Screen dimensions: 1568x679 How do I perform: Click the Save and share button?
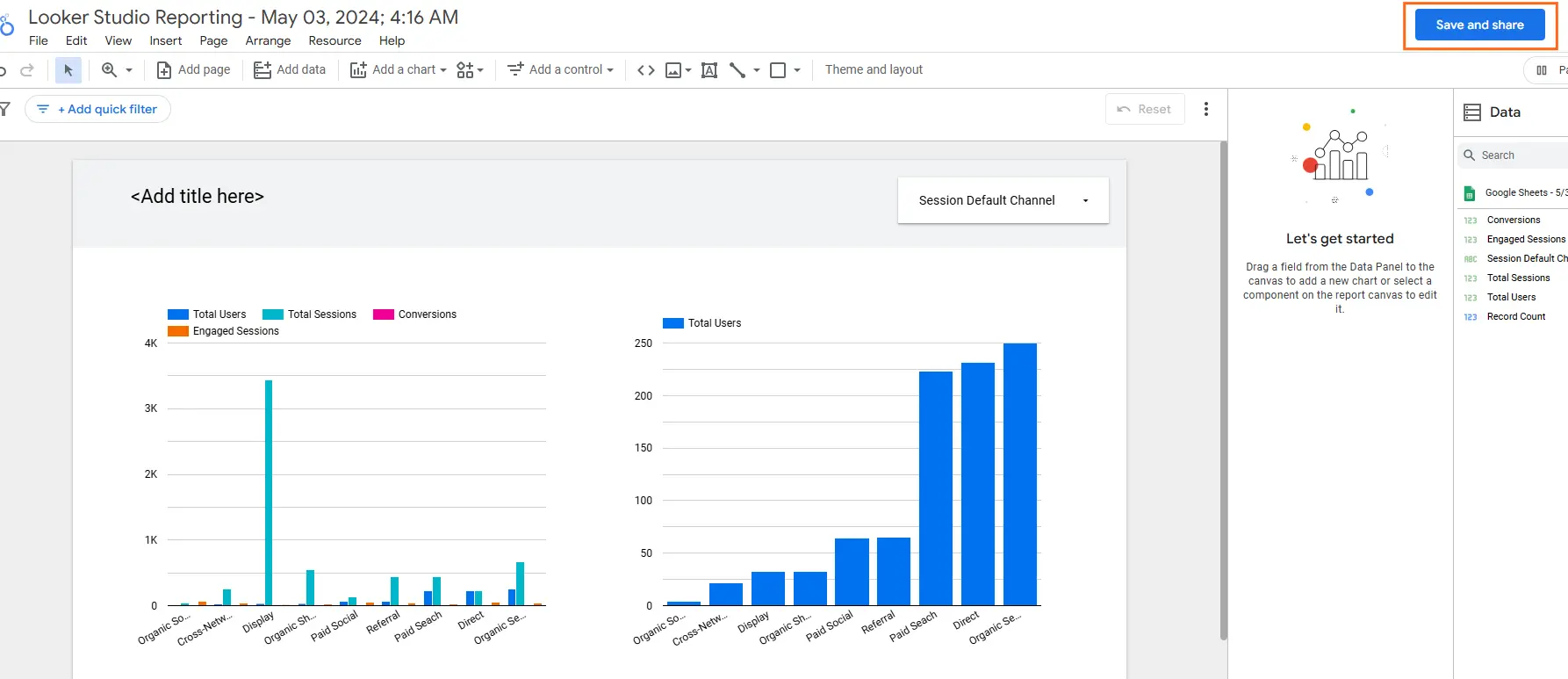[x=1479, y=25]
